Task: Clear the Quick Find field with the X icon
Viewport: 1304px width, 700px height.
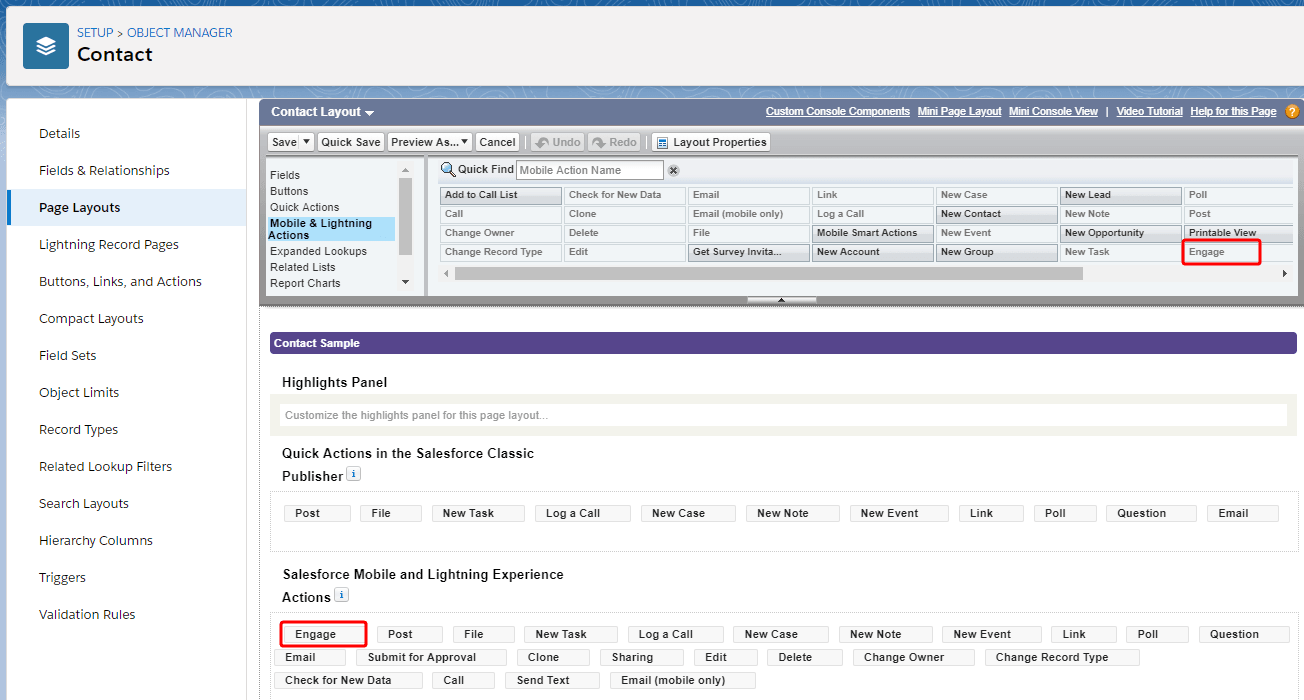Action: point(673,171)
